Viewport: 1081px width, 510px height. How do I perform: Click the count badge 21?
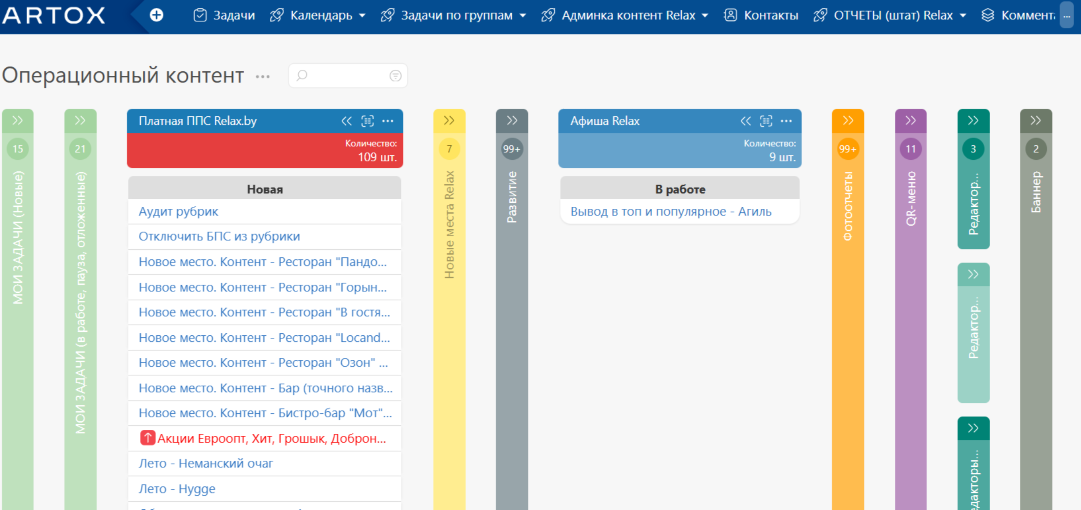click(81, 149)
